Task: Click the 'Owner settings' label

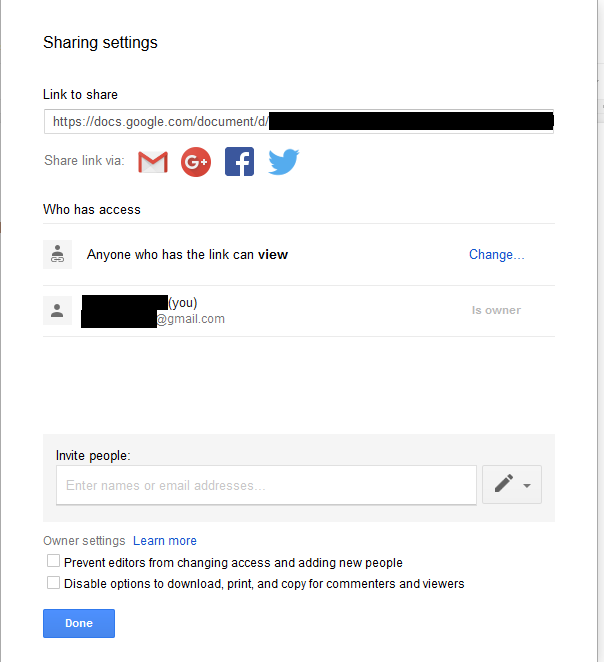Action: (84, 541)
